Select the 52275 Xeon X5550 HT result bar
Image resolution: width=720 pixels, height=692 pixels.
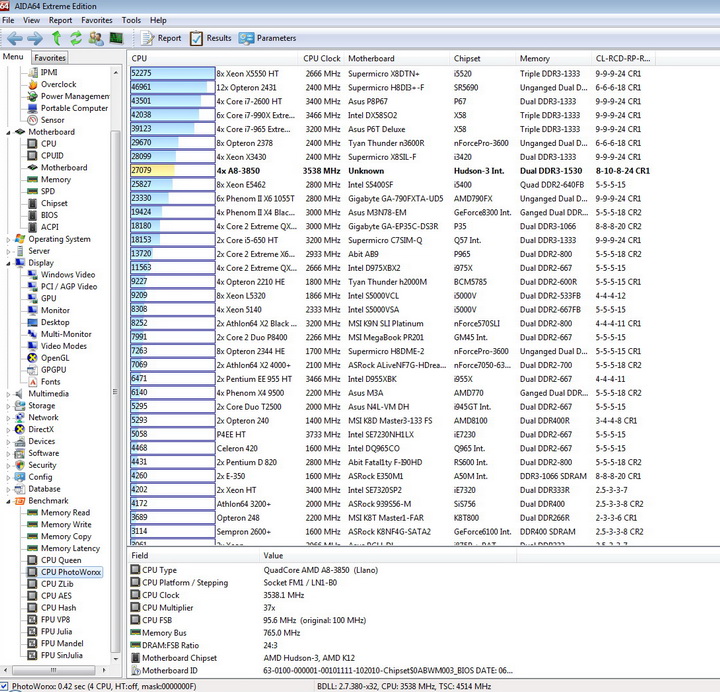(173, 73)
